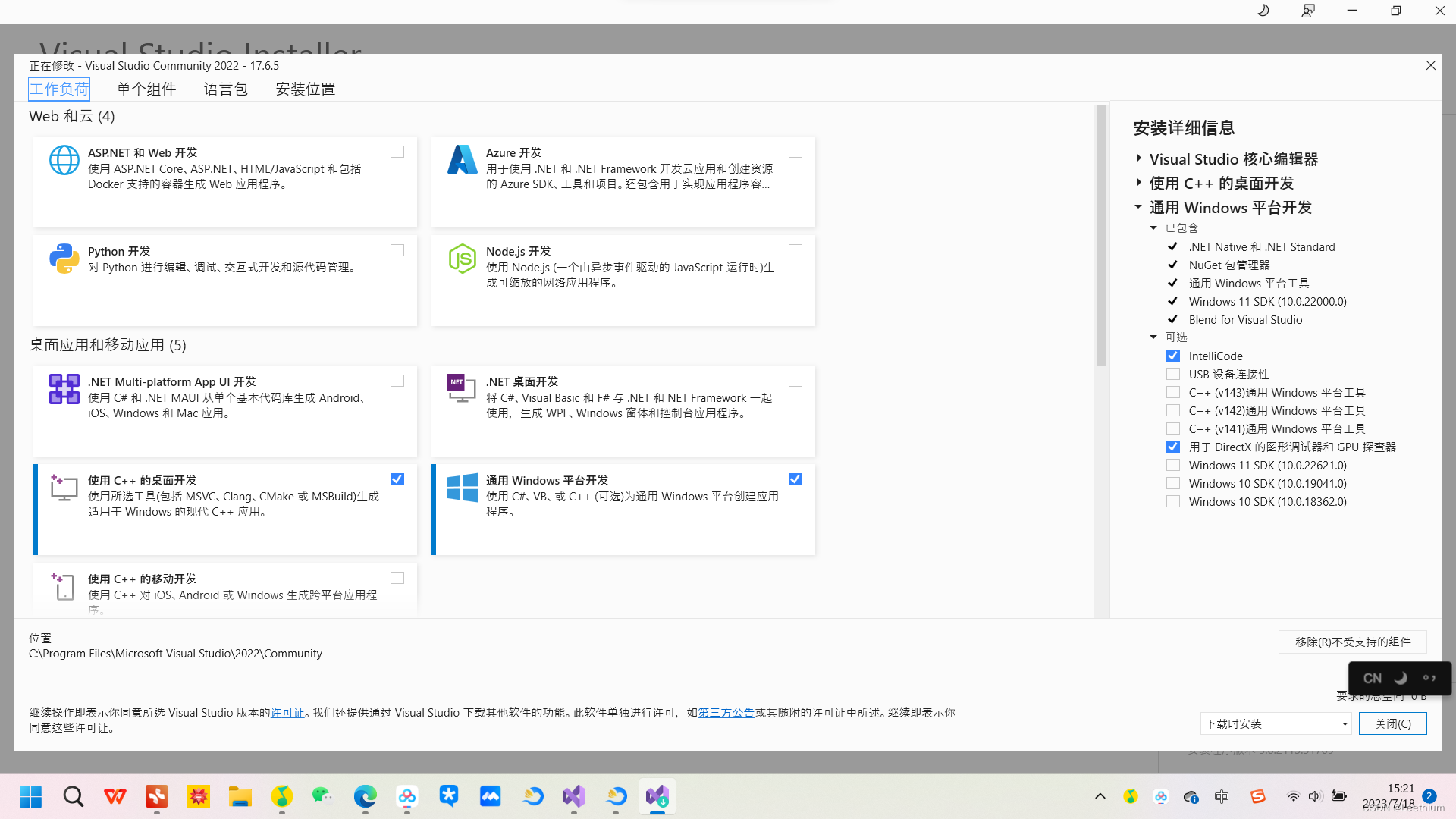The image size is (1456, 819).
Task: Expand Visual Studio 核心编辑器 node
Action: click(1139, 158)
